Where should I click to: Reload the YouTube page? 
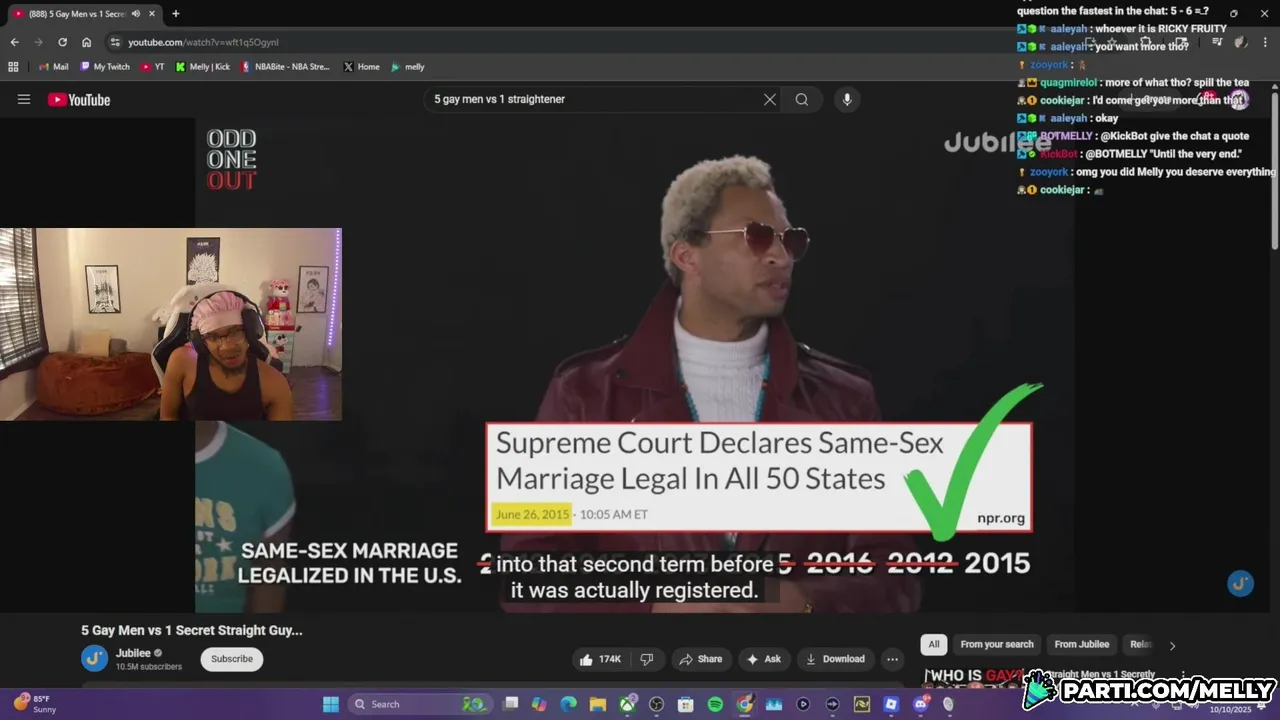click(62, 42)
